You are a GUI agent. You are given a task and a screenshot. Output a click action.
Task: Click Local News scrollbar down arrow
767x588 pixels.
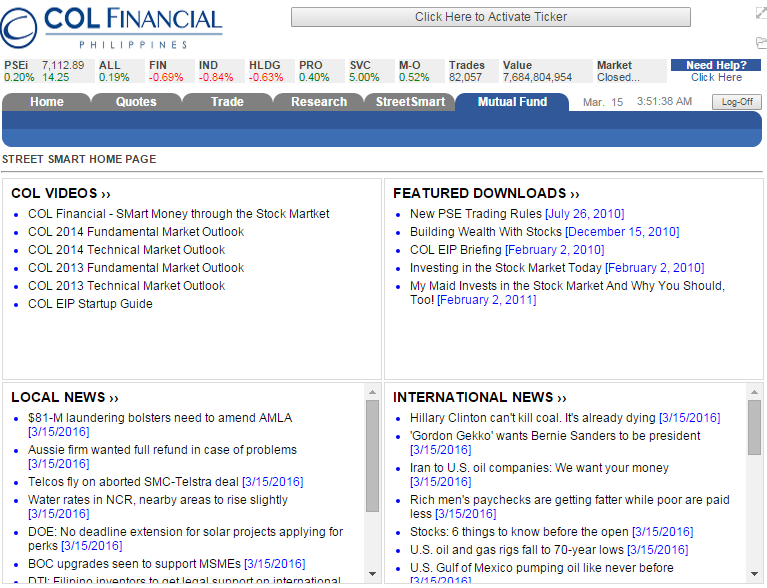pyautogui.click(x=372, y=574)
